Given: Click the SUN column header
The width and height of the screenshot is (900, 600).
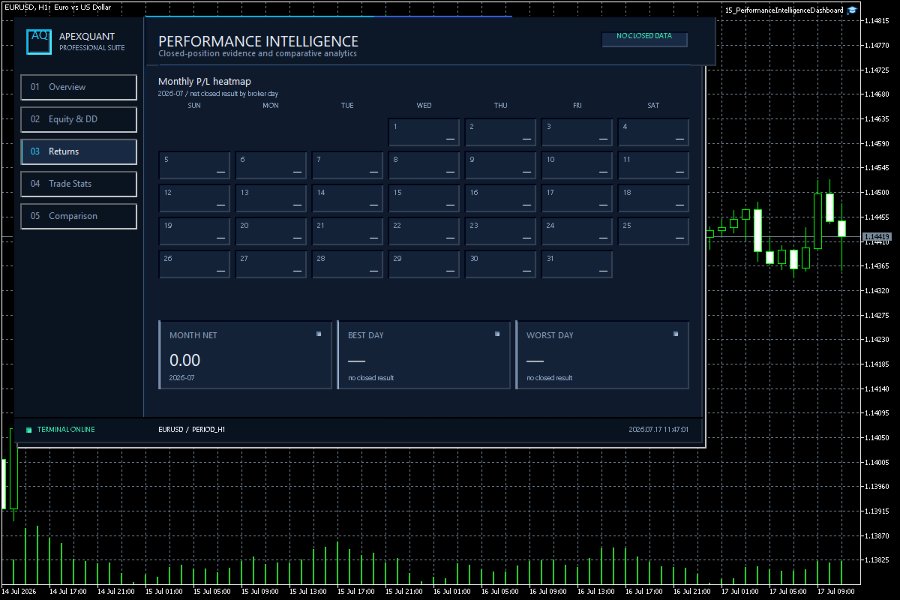Looking at the screenshot, I should tap(194, 106).
